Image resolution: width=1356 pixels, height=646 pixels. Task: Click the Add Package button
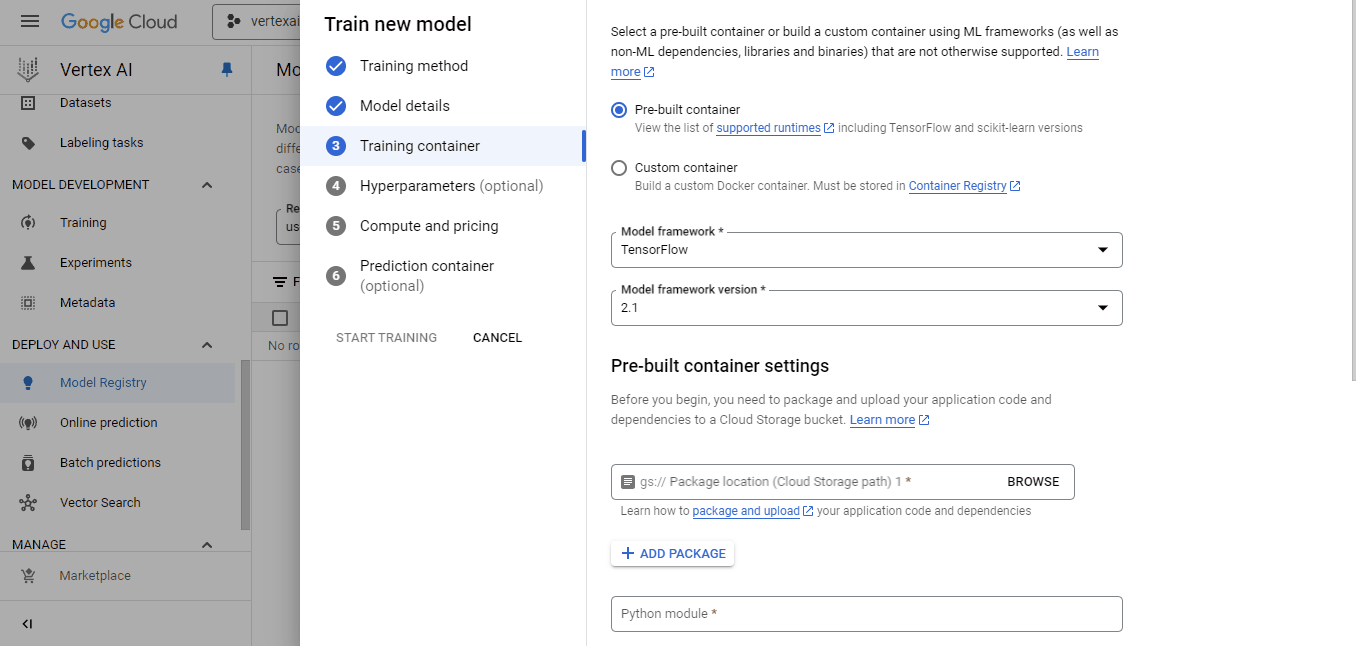[672, 553]
